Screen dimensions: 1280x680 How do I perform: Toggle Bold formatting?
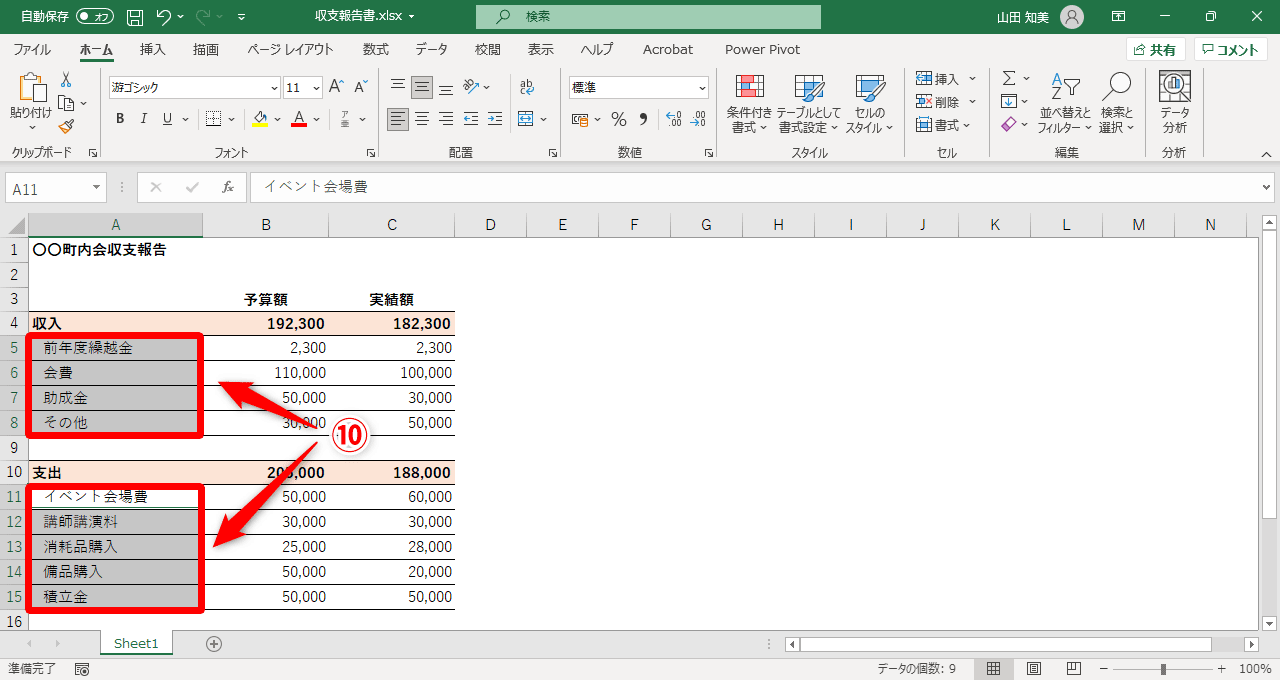[120, 119]
